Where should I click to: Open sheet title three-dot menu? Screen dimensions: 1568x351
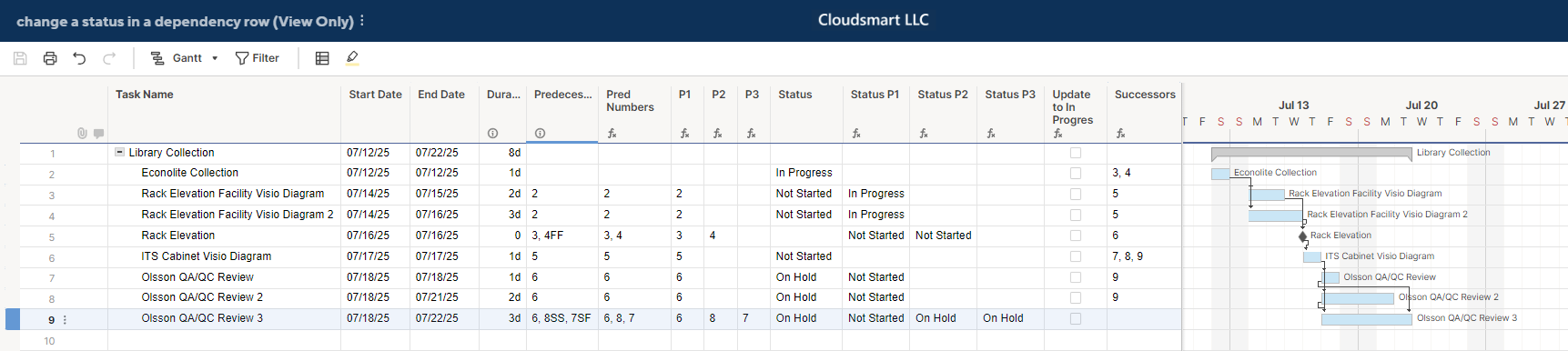362,20
